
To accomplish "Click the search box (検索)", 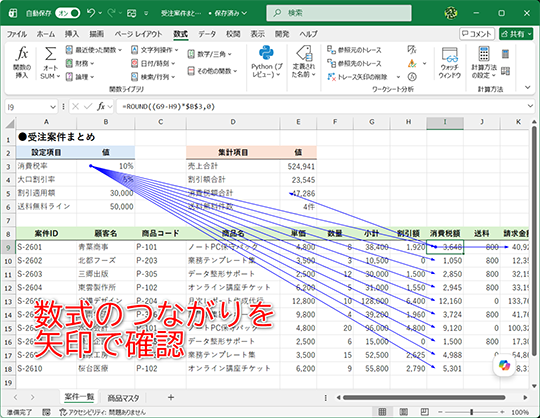I will 339,13.
